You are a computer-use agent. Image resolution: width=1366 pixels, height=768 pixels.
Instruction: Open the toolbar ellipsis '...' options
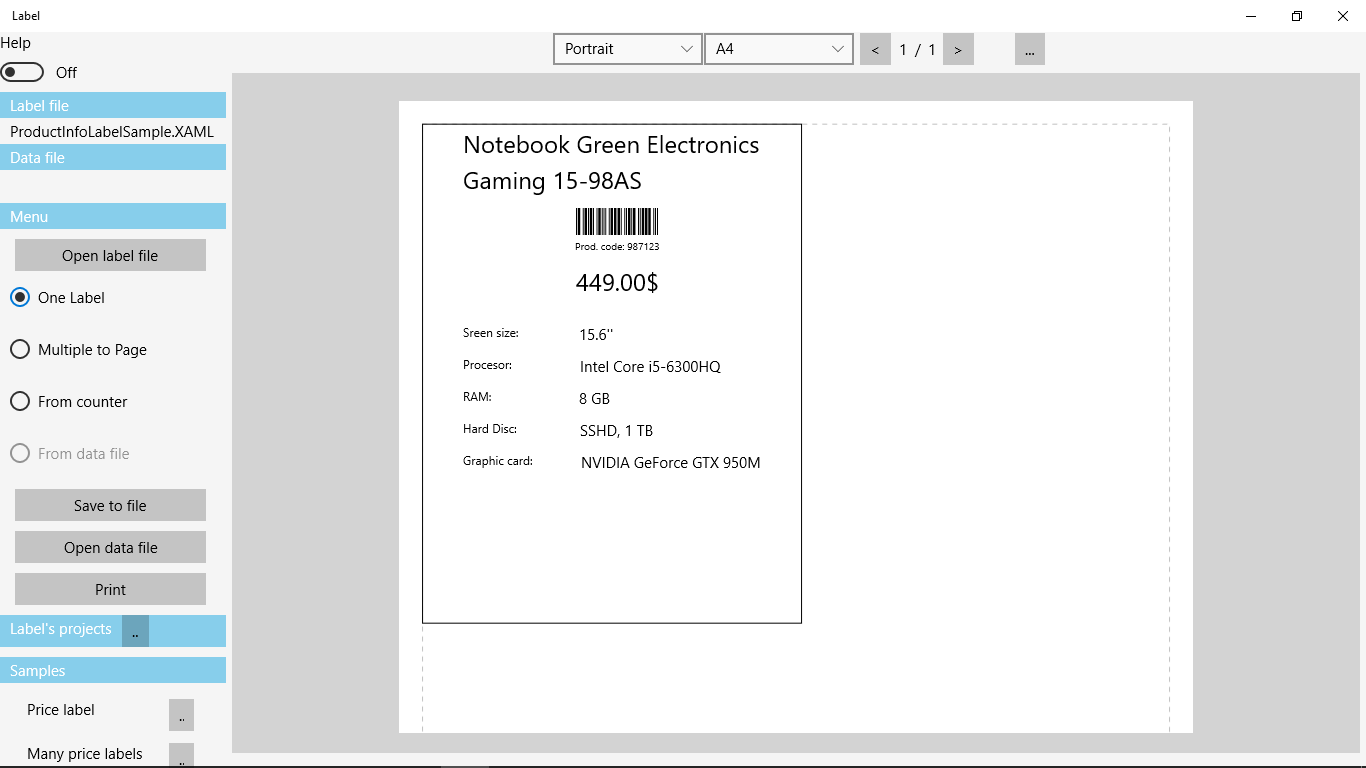1029,48
